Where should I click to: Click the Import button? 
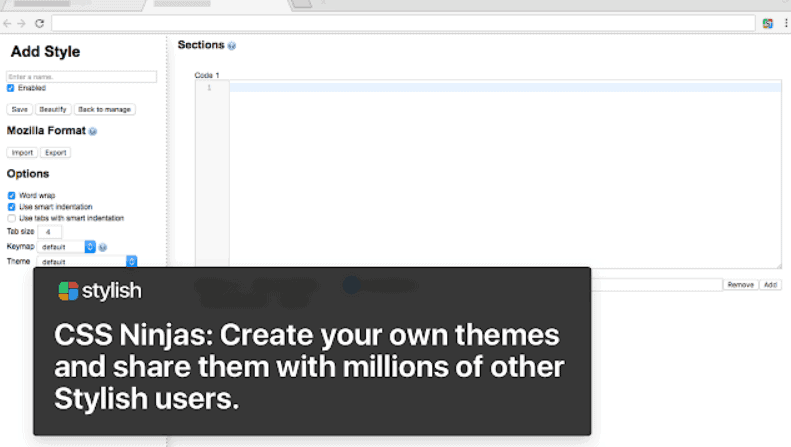[x=22, y=153]
